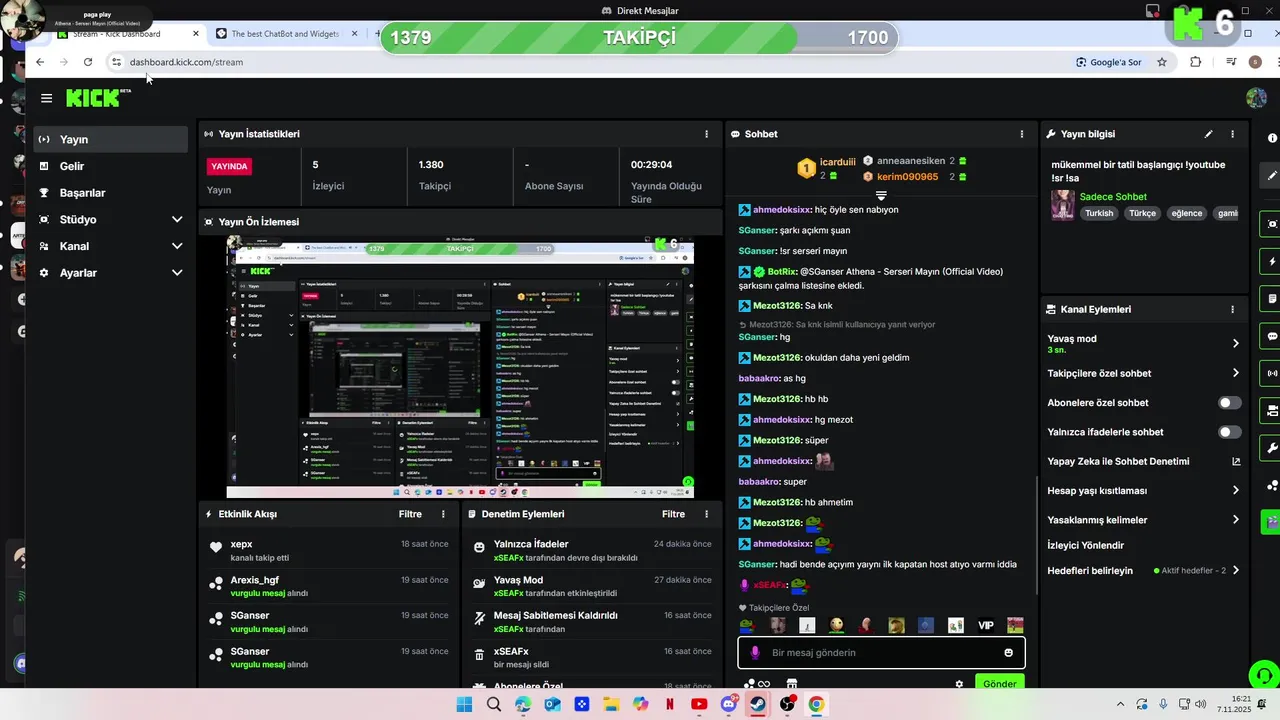This screenshot has height=720, width=1280.
Task: Open Hedefleri belirleyin goals
Action: pyautogui.click(x=1143, y=571)
